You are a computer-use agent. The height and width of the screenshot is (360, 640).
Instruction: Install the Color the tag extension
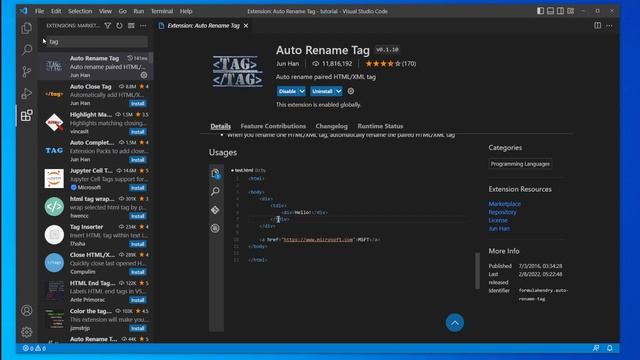point(138,328)
